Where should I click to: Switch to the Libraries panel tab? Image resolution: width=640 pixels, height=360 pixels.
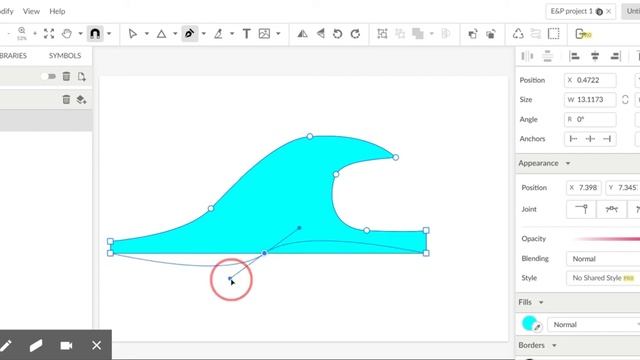click(x=12, y=56)
